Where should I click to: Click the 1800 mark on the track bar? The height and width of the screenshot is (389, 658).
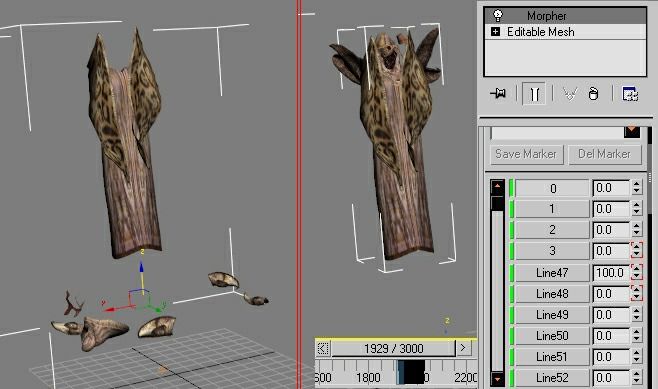pos(368,378)
